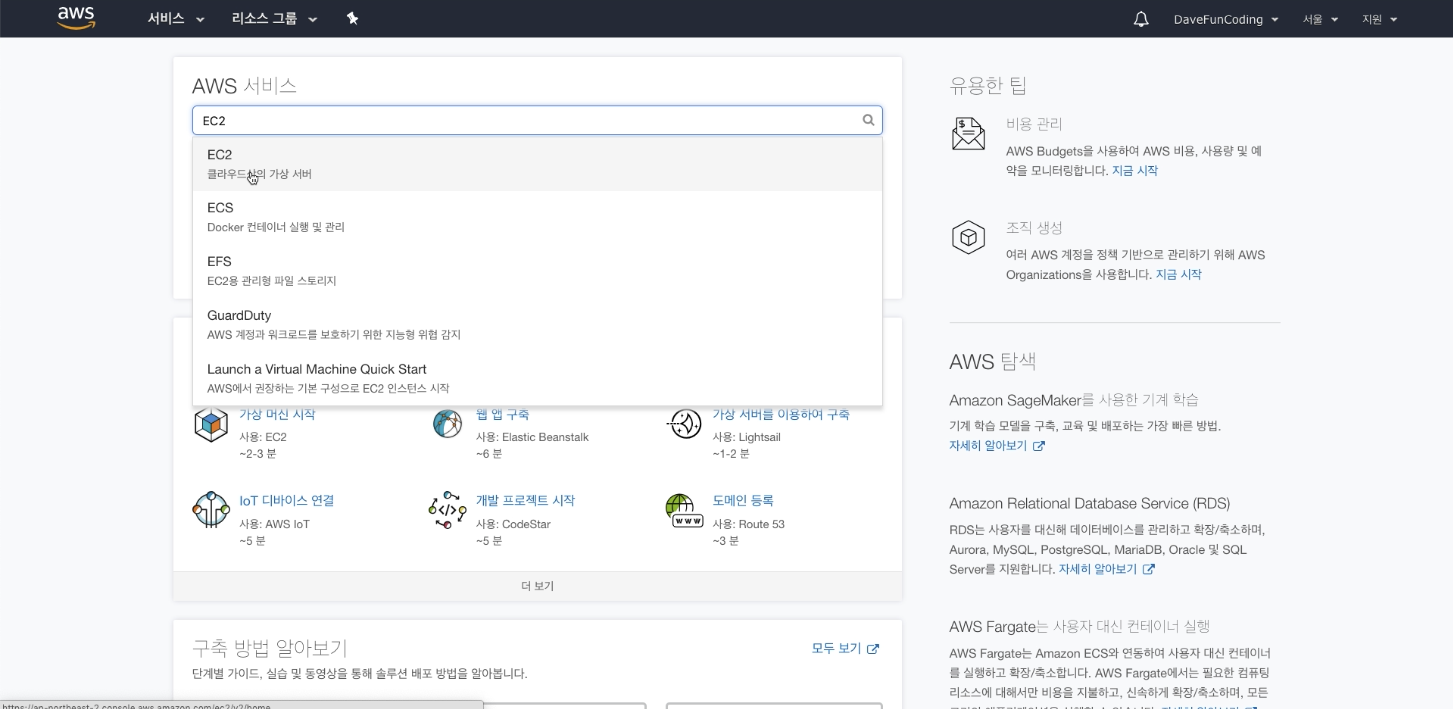The width and height of the screenshot is (1453, 709).
Task: Click the cost management receipt icon
Action: [x=968, y=134]
